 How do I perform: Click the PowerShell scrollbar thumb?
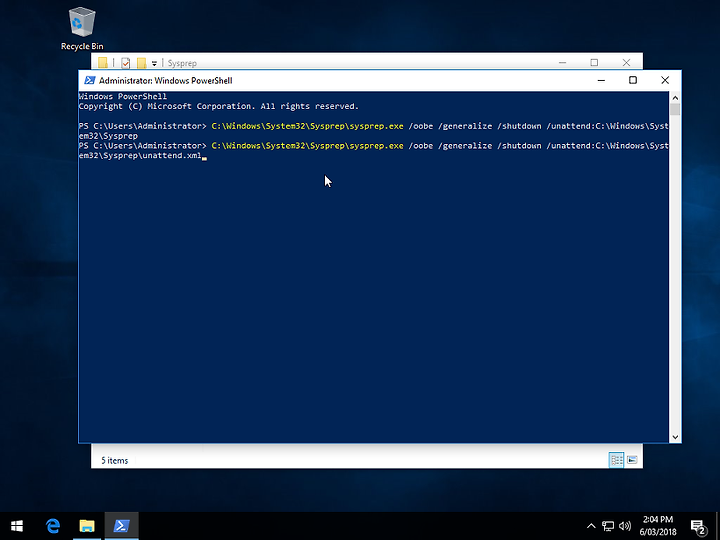[675, 109]
